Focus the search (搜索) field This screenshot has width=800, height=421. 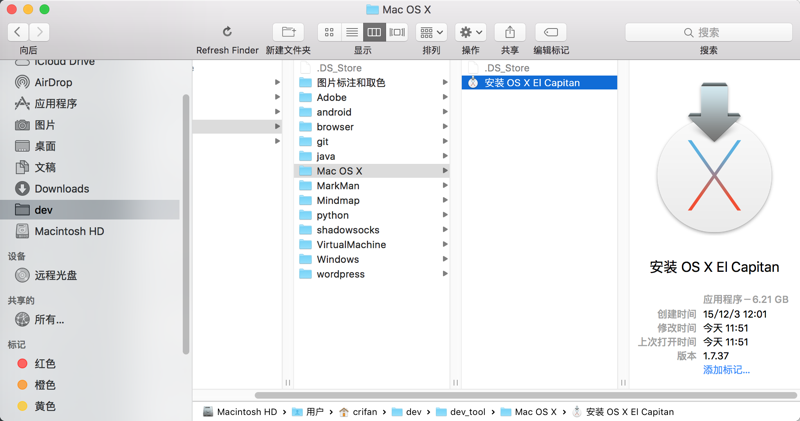709,32
